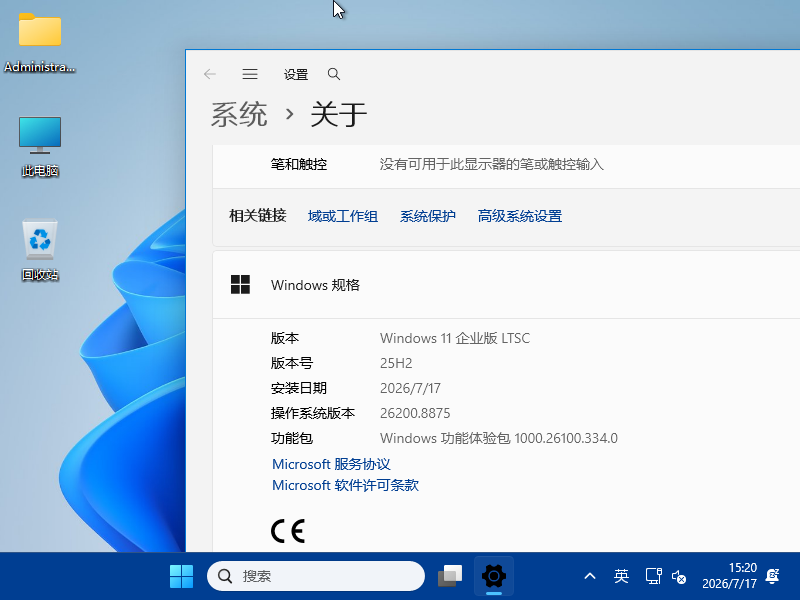Click the Windows logo icon beside Windows 规格
Screen dimensions: 800x600
(240, 285)
